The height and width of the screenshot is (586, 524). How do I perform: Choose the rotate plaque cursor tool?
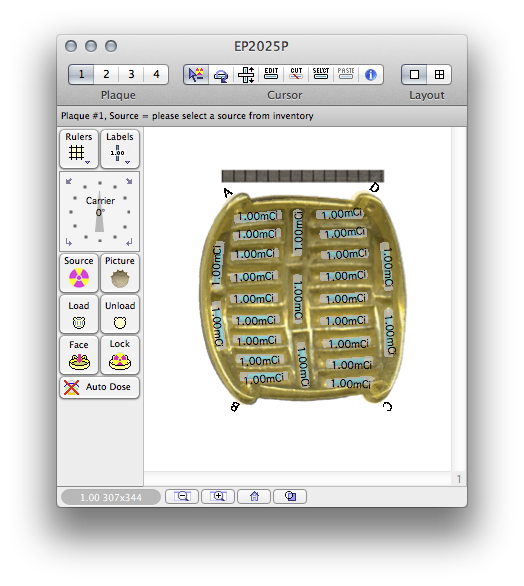tap(221, 75)
